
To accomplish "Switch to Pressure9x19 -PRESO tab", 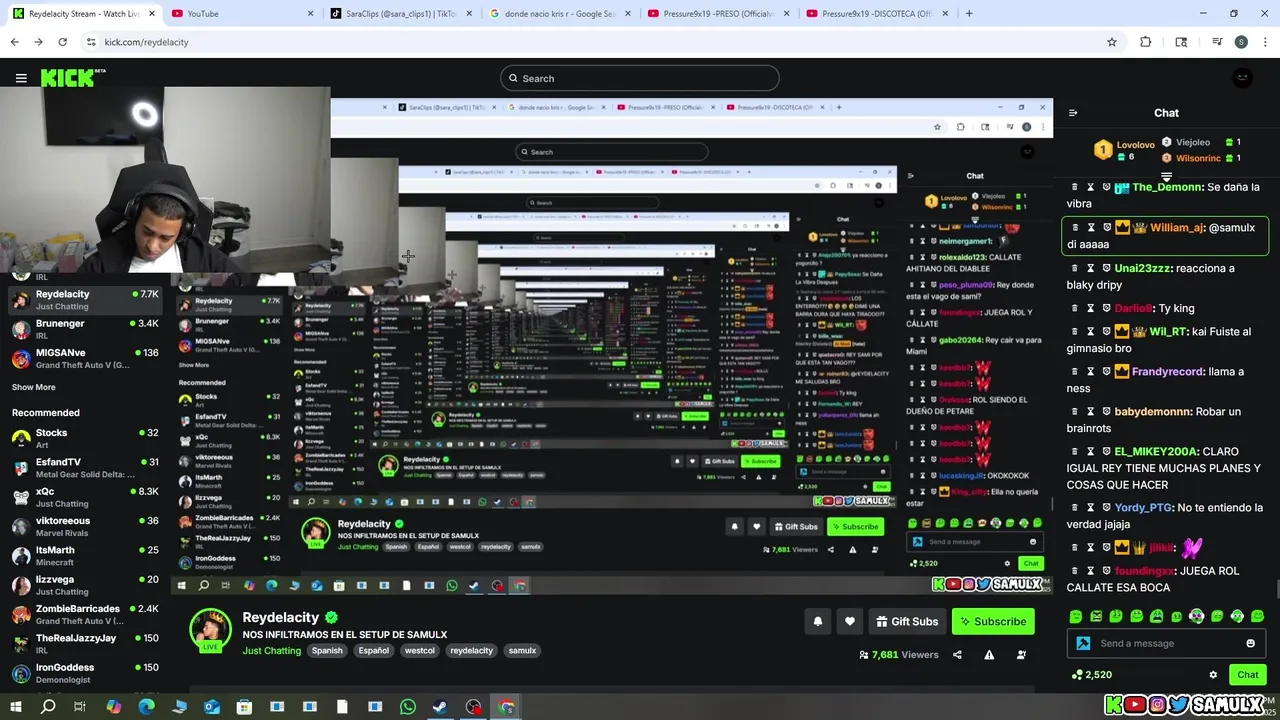I will 718,14.
